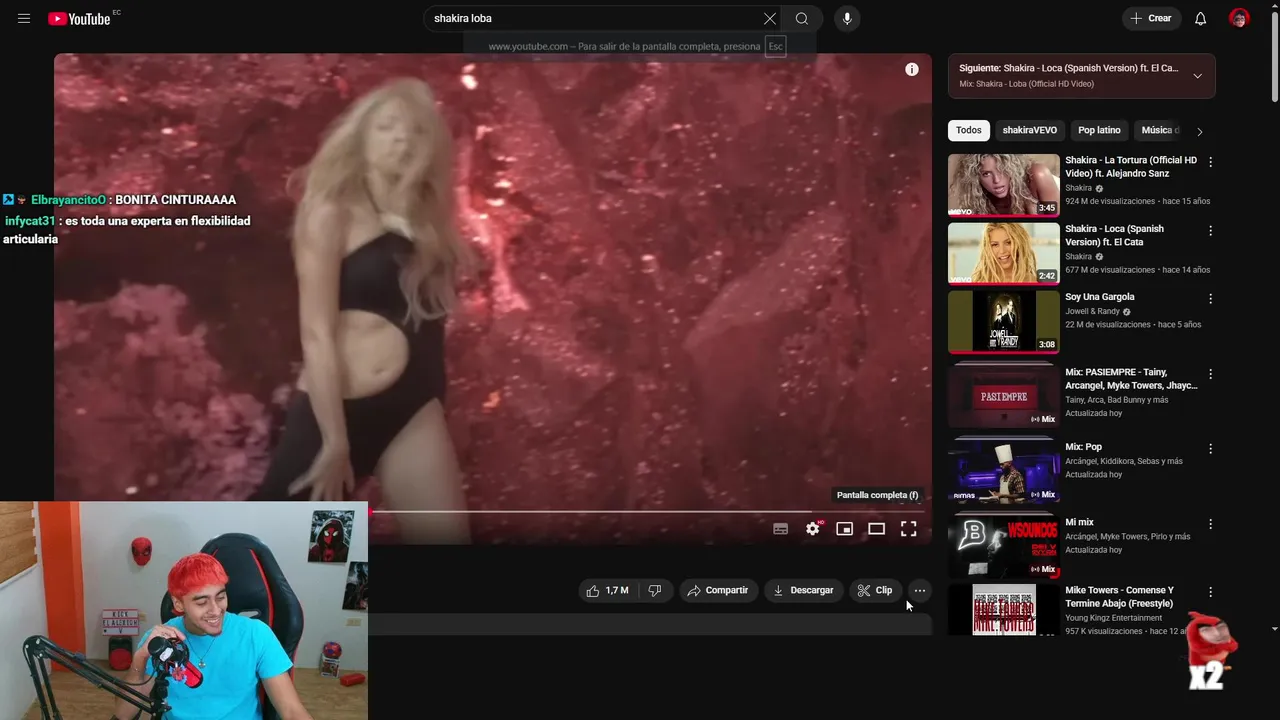Image resolution: width=1280 pixels, height=720 pixels.
Task: Open Mix: Pop thumbnail
Action: point(1003,469)
